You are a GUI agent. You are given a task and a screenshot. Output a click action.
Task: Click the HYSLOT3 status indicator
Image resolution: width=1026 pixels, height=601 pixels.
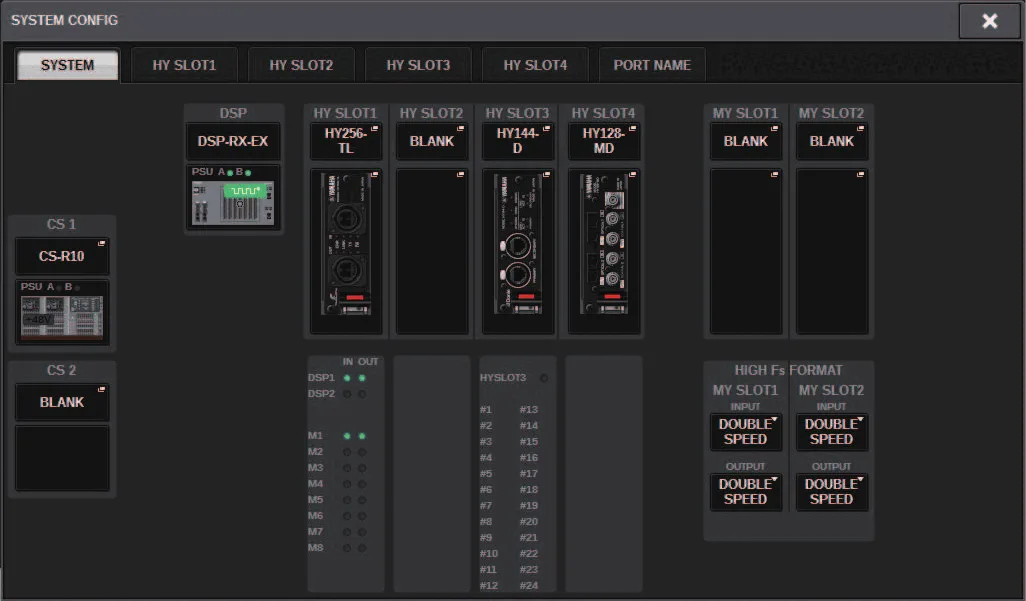pyautogui.click(x=544, y=378)
